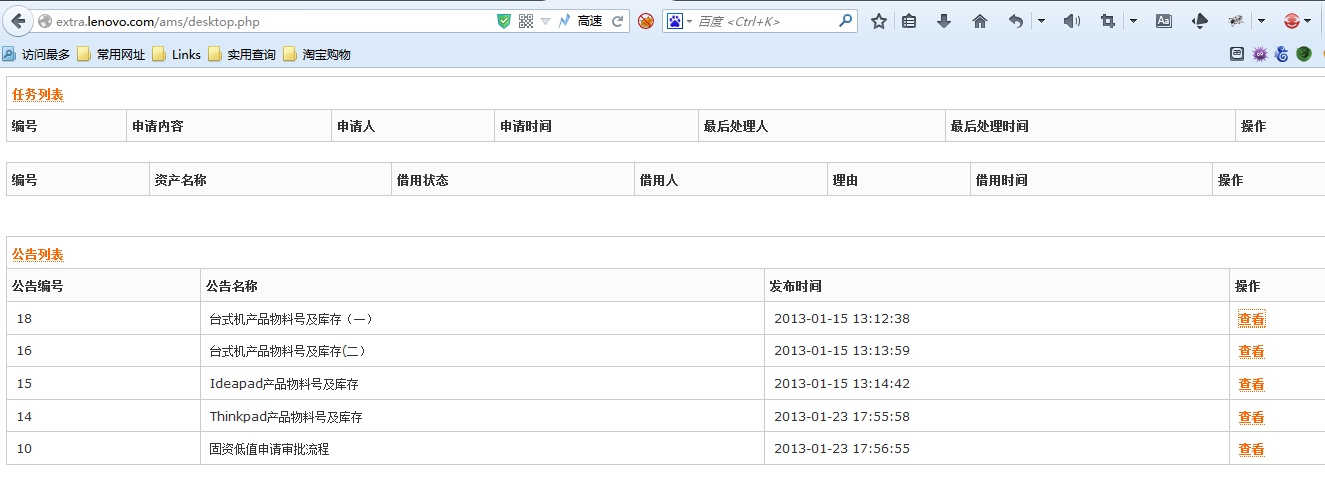Click the 2013-01-15 13:12:38 timestamp cell

pos(842,319)
